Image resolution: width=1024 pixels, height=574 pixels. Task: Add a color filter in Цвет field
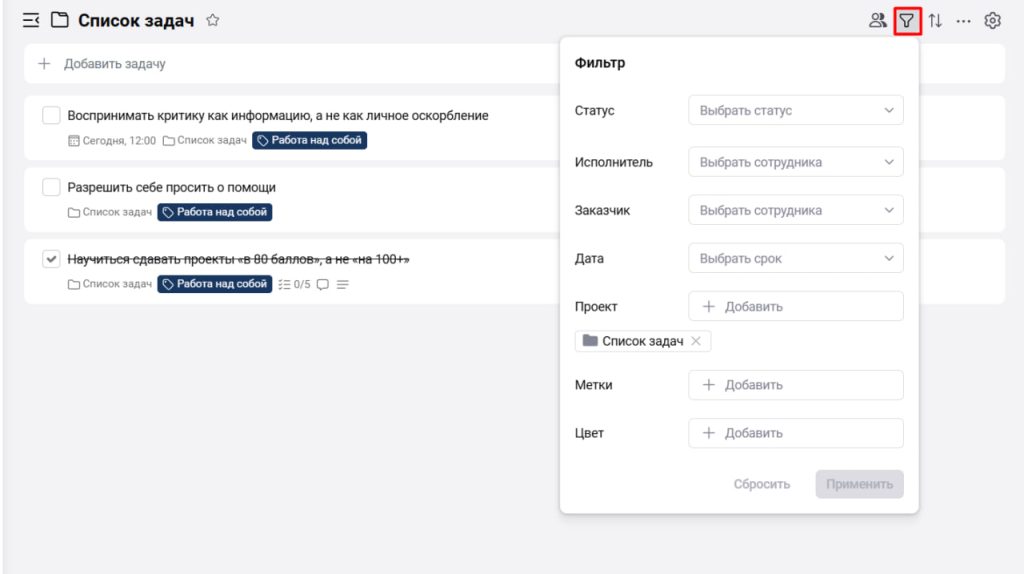point(795,433)
